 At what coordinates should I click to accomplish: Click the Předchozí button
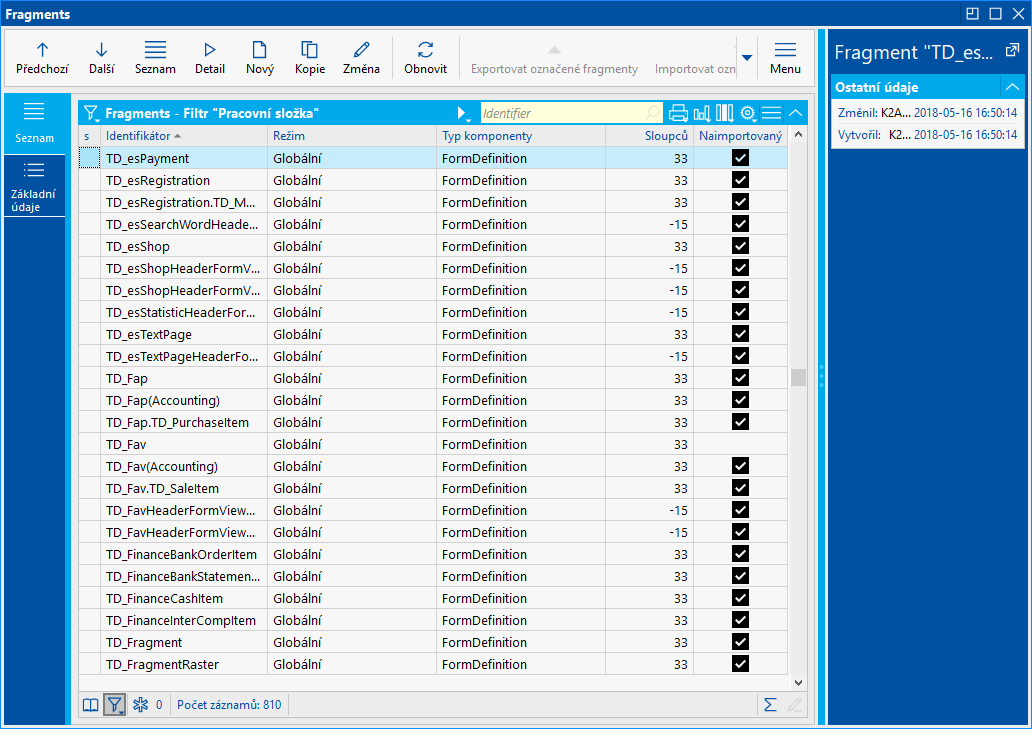(42, 57)
